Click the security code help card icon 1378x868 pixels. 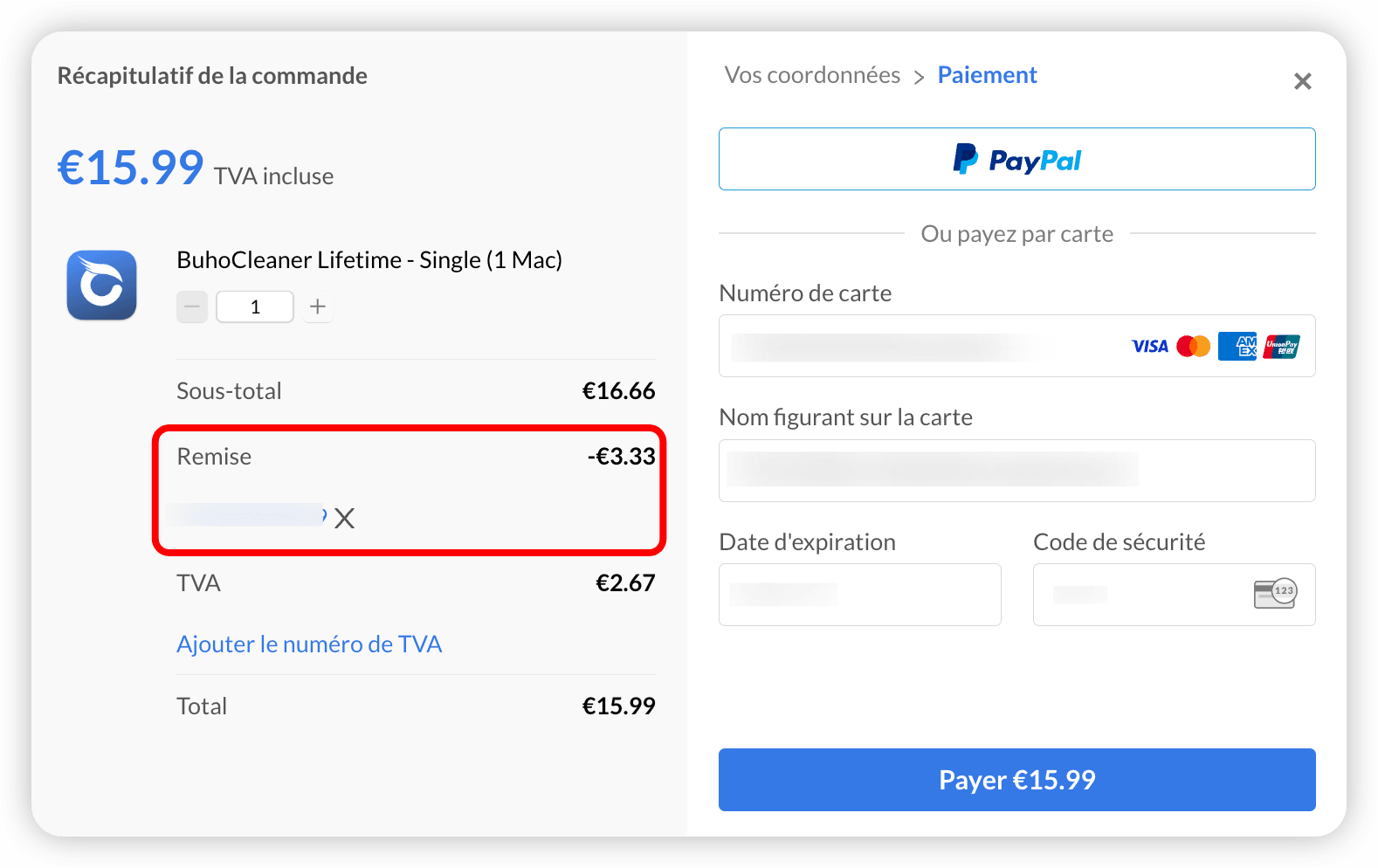pos(1275,593)
